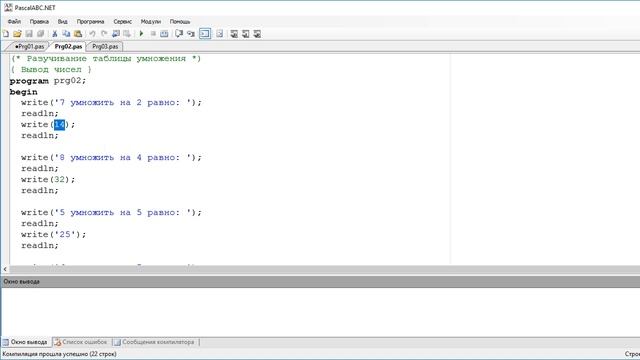Click the write(32); line
This screenshot has width=640, height=360.
point(48,180)
